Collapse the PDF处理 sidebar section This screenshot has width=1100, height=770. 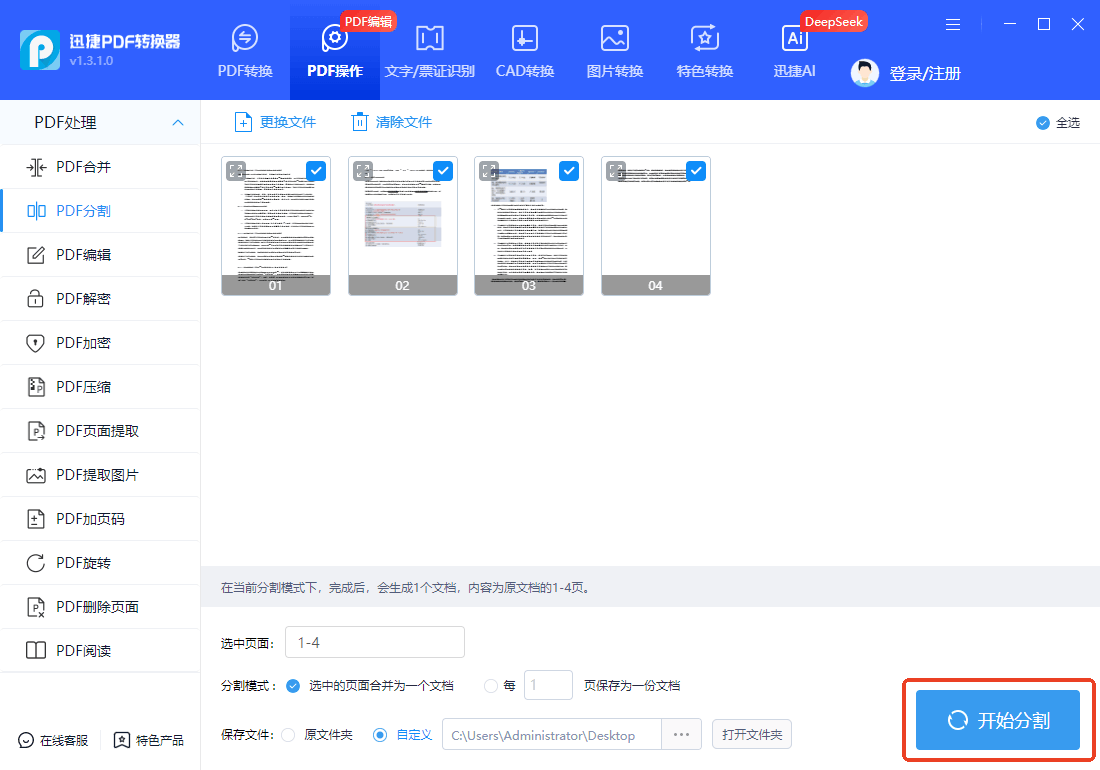click(x=178, y=123)
